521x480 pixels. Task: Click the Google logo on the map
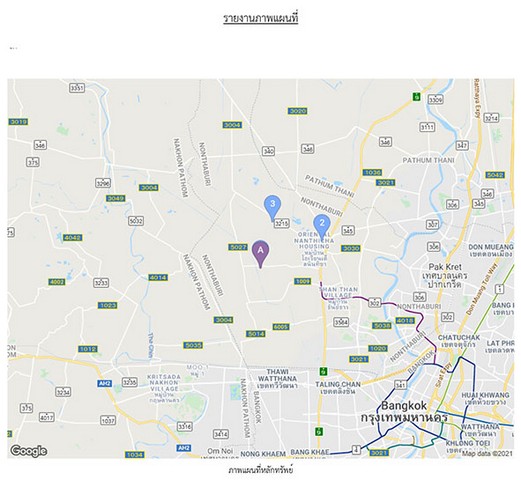[28, 451]
